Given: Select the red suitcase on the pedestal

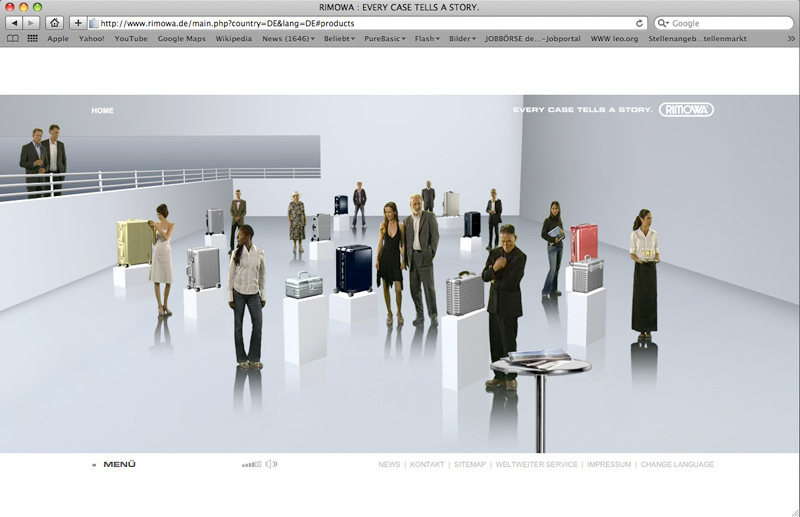Looking at the screenshot, I should click(584, 242).
